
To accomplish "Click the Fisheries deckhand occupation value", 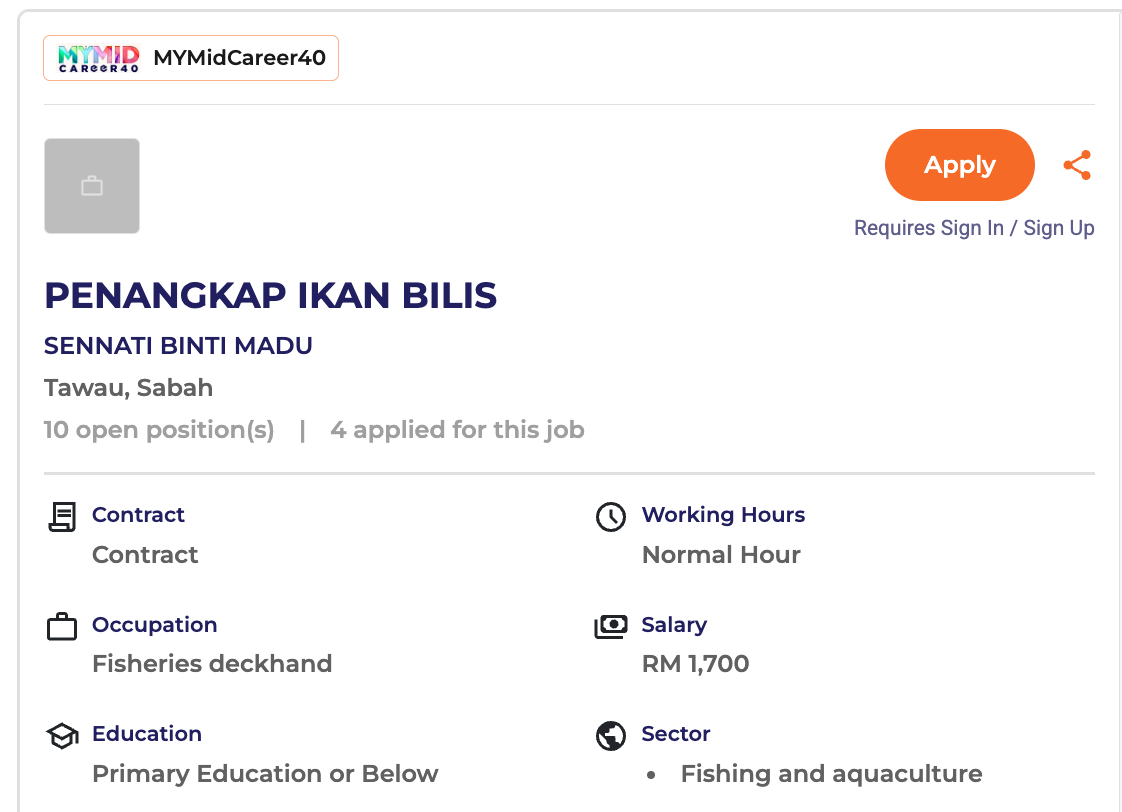I will [x=212, y=664].
